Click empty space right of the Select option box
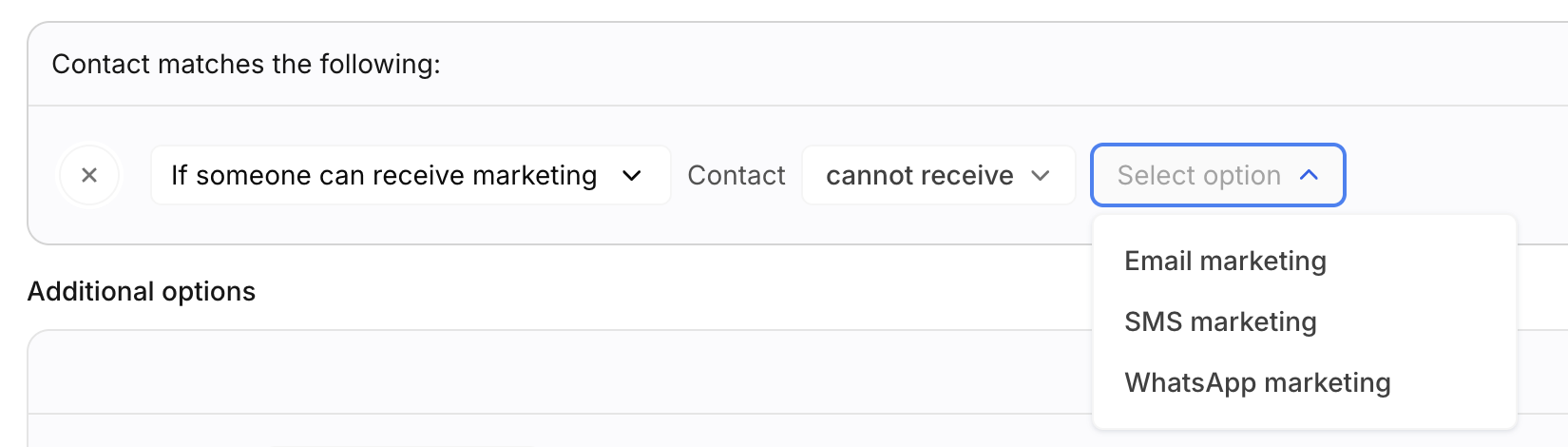 point(1454,175)
